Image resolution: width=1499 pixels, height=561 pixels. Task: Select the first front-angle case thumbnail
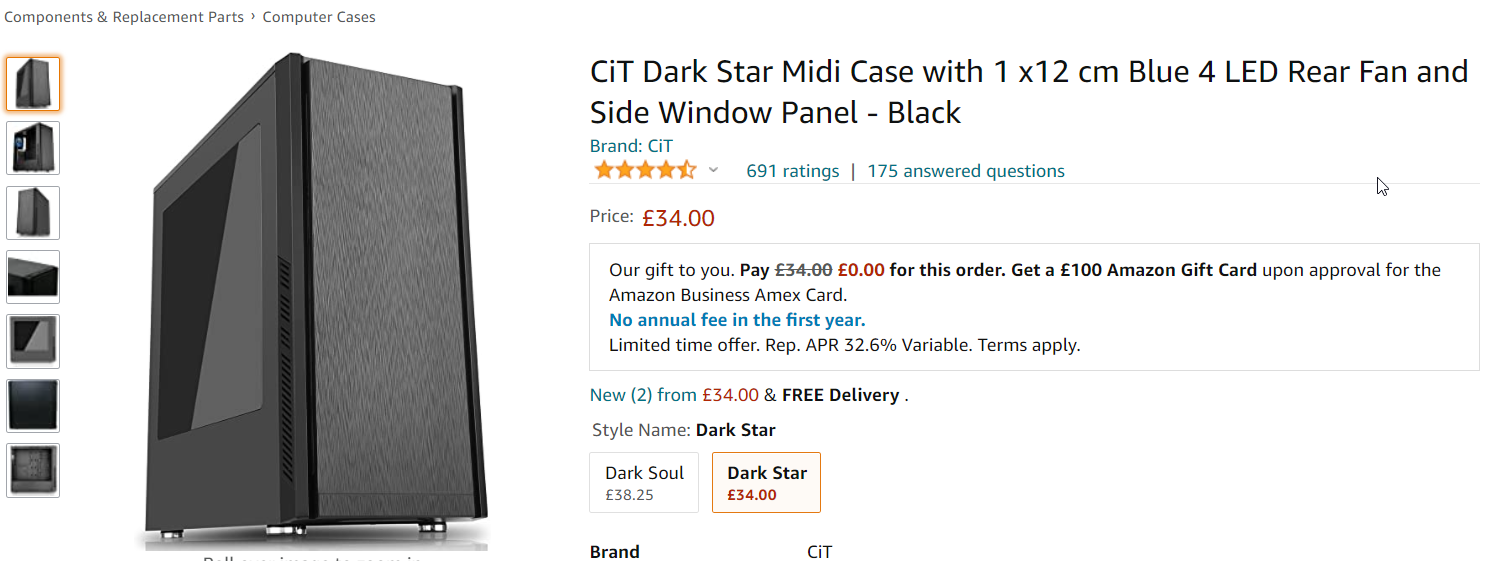[33, 84]
